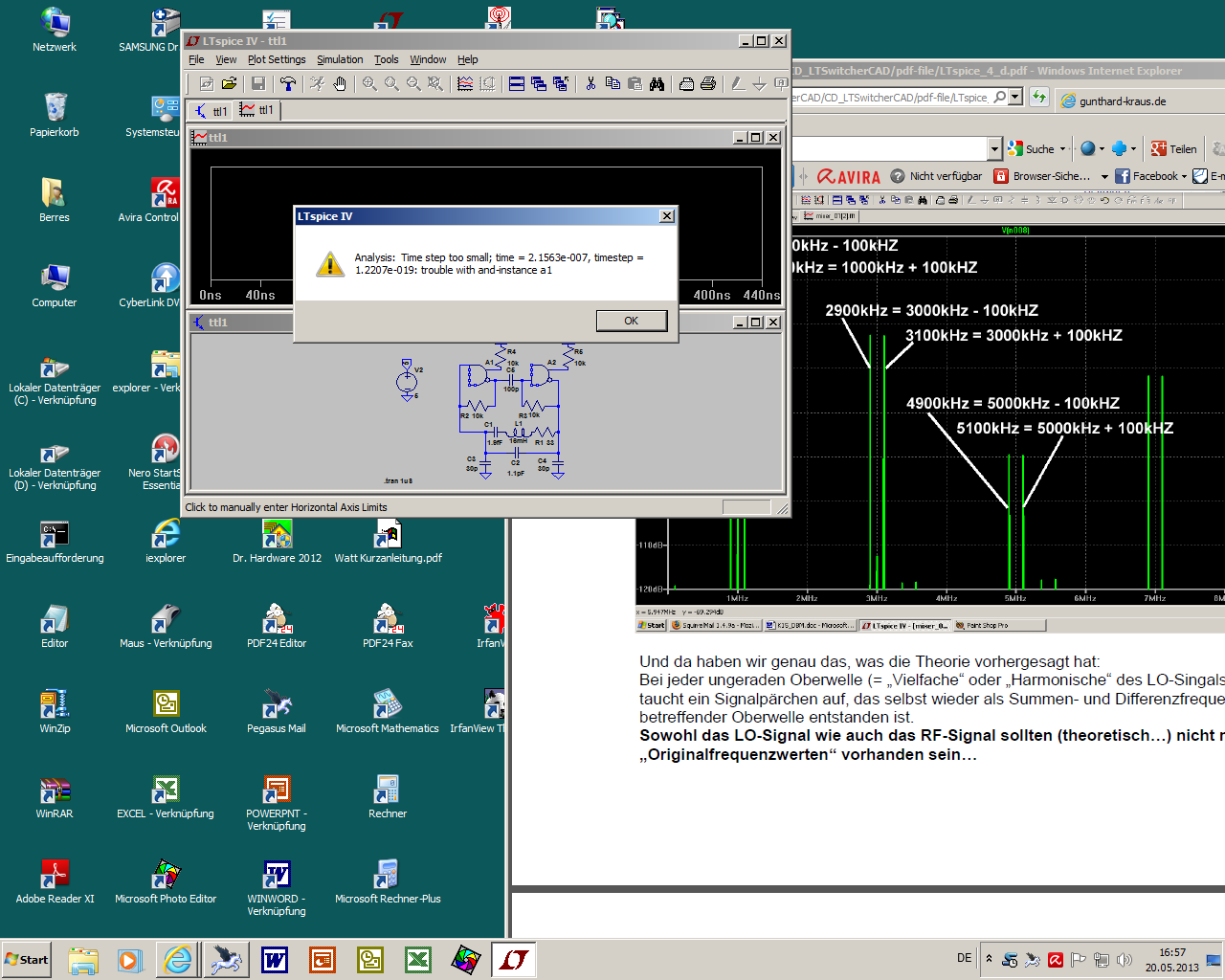Open the Control Panel hammer icon
Image resolution: width=1225 pixels, height=980 pixels.
click(x=287, y=84)
